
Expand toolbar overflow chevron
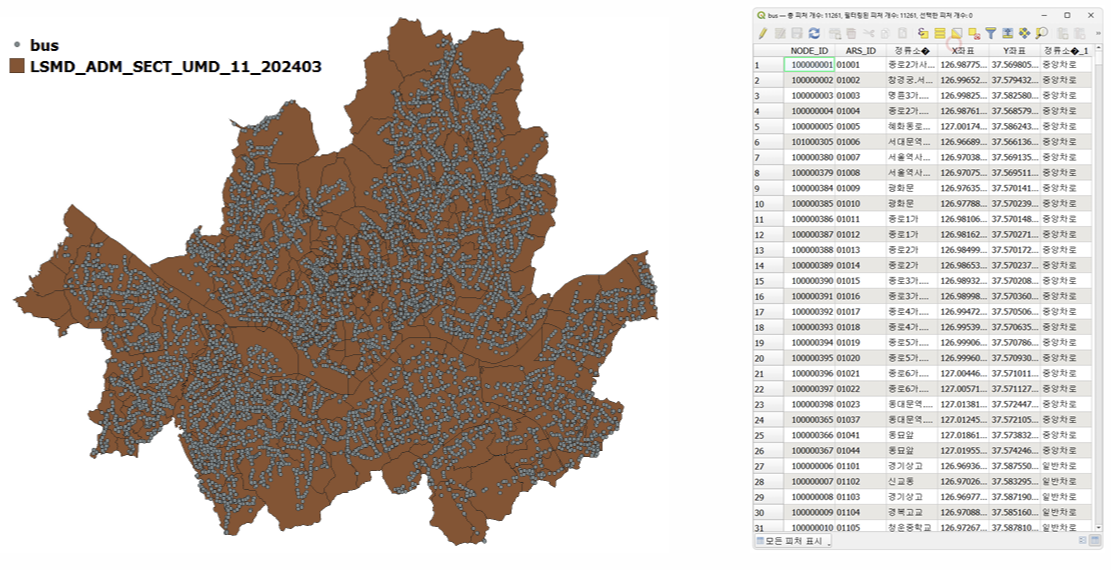click(x=1098, y=33)
